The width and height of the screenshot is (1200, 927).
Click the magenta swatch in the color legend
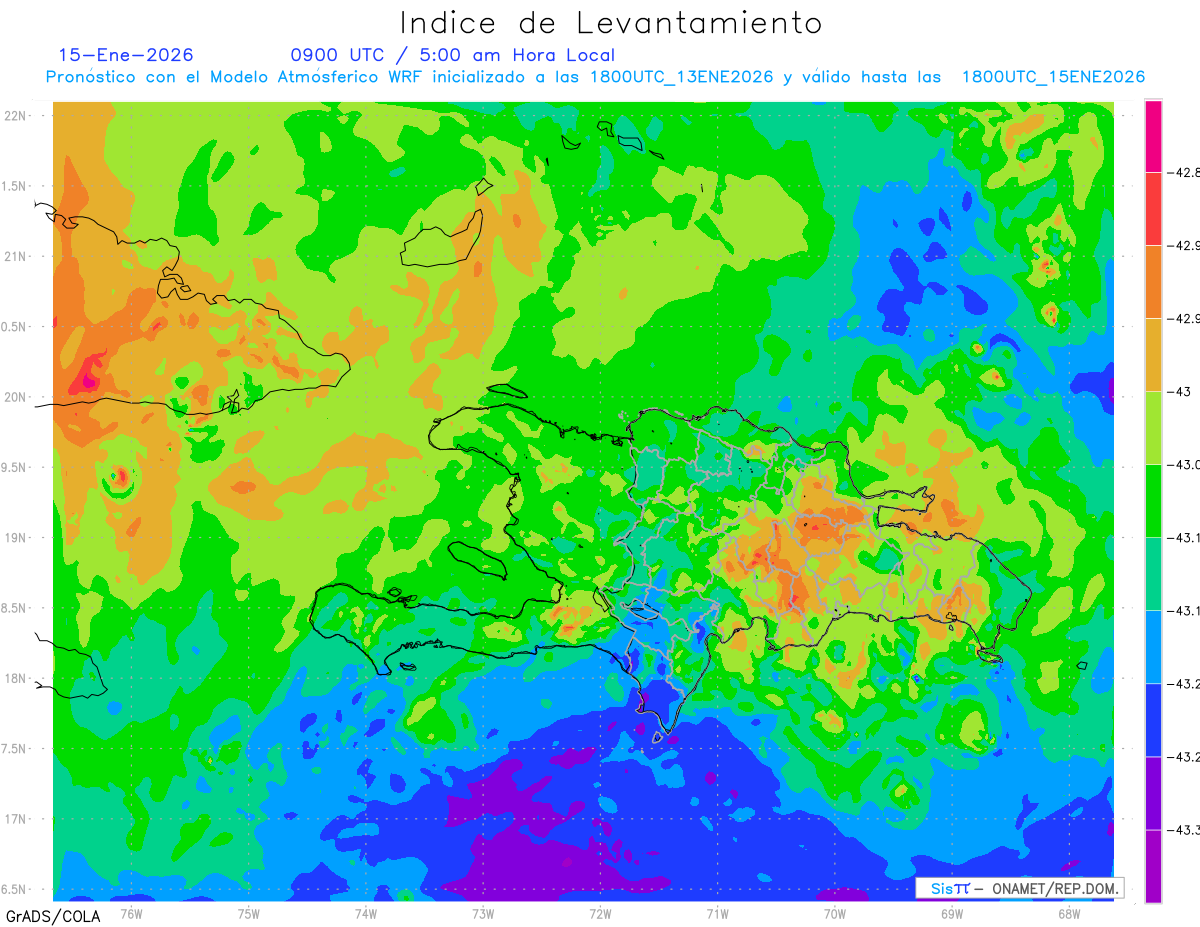(x=1153, y=136)
